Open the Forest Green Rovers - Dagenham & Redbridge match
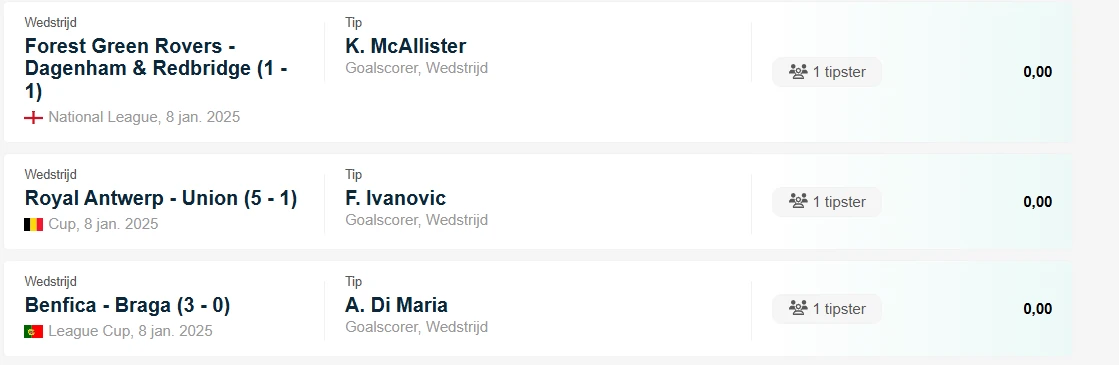The image size is (1119, 365). (156, 69)
